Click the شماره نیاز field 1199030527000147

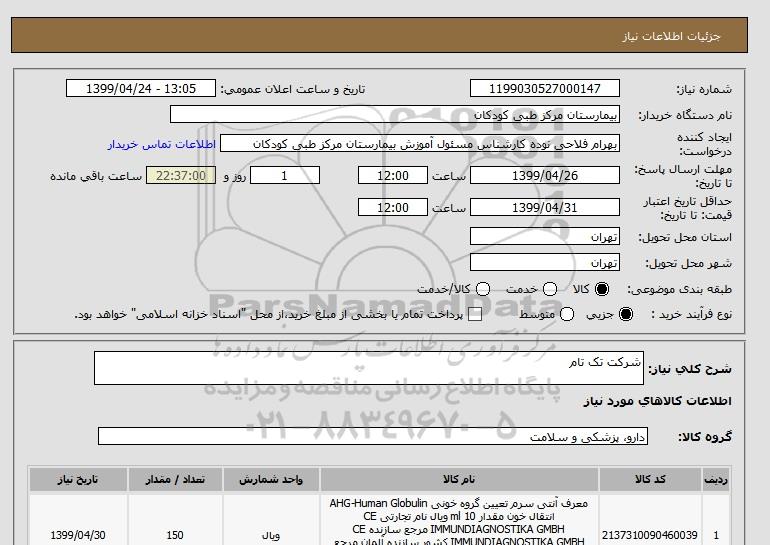[545, 88]
